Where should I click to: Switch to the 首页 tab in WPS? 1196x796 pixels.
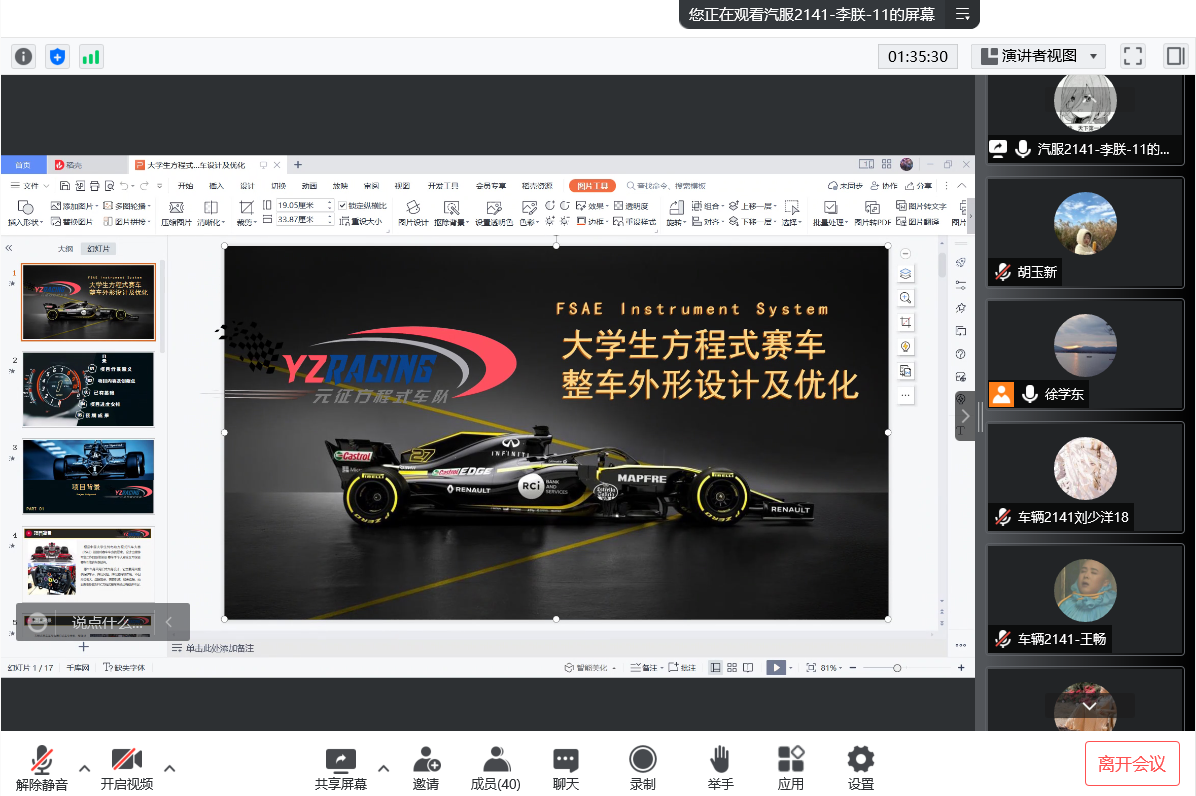point(23,165)
